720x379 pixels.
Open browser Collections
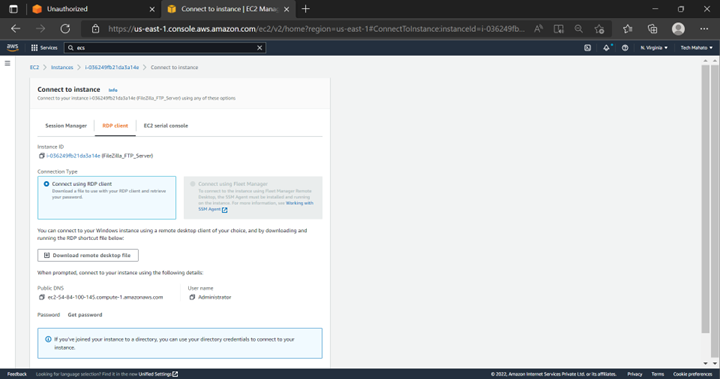click(x=652, y=29)
